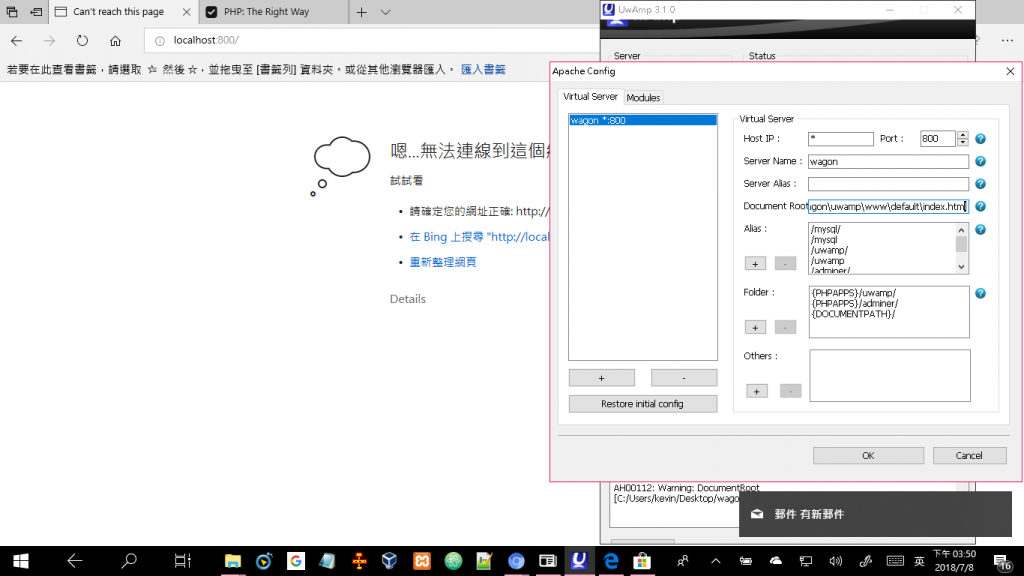This screenshot has height=576, width=1024.
Task: Open the Edge tab preview icon
Action: (12, 12)
